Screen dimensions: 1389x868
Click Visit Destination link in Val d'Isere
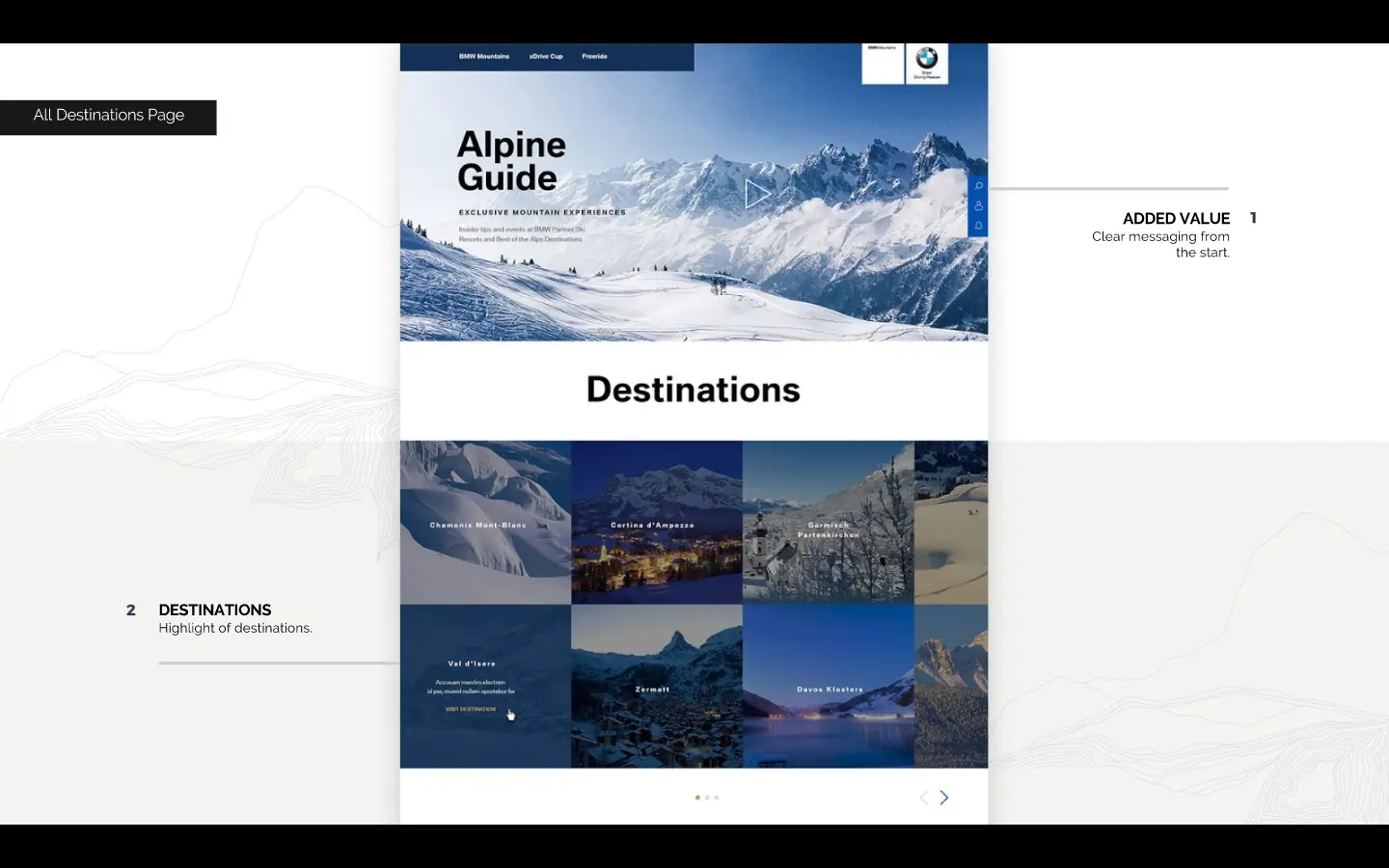[471, 709]
